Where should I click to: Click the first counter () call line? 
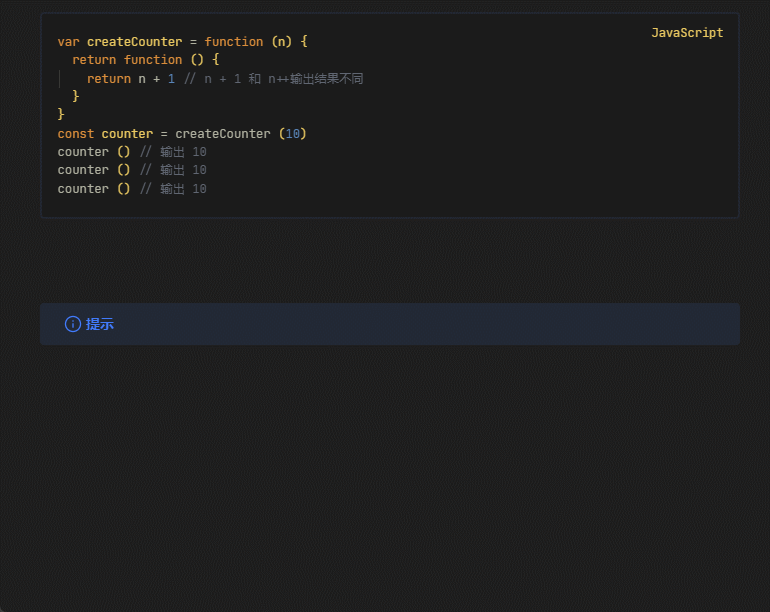[x=94, y=152]
